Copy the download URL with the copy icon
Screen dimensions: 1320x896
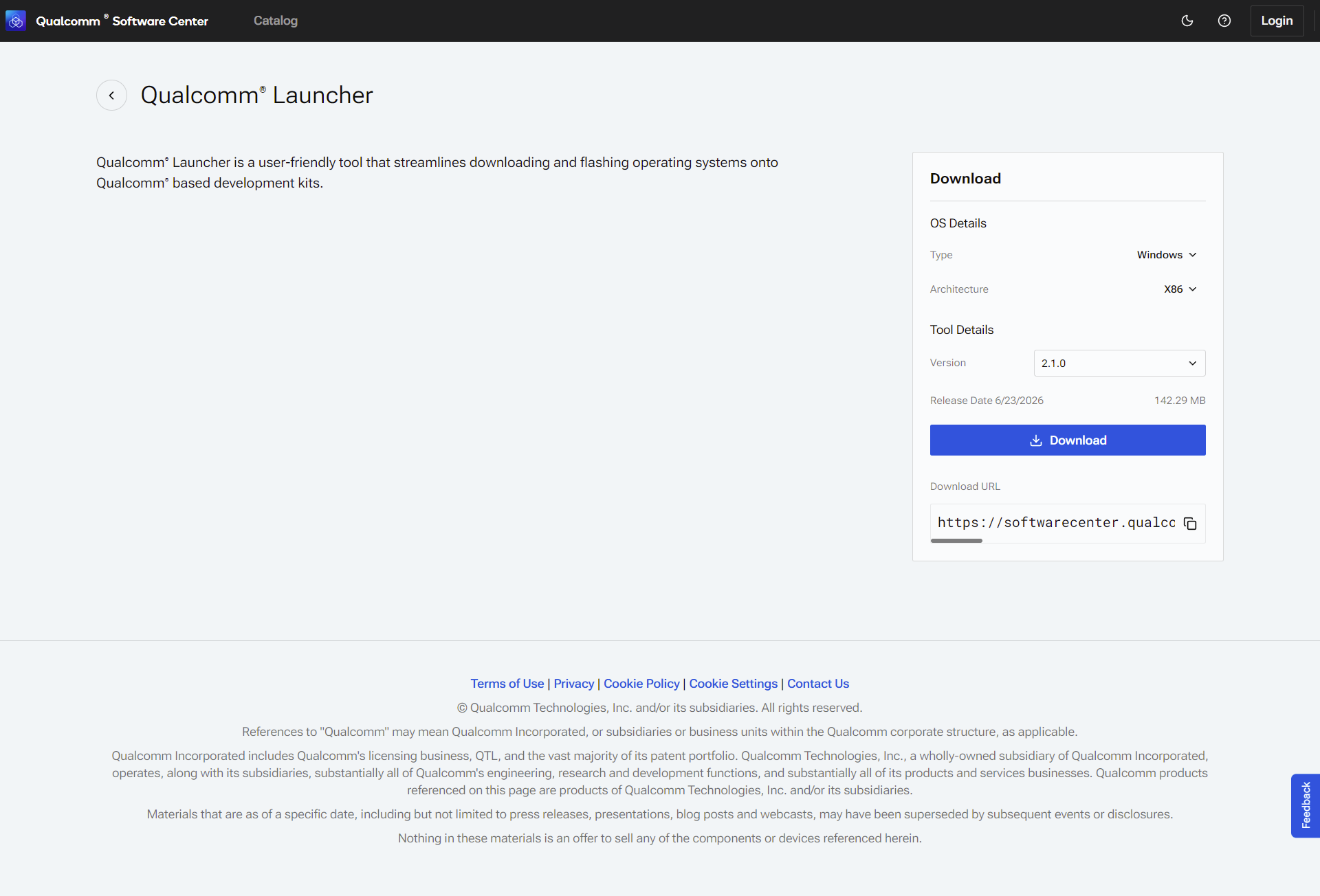tap(1190, 524)
